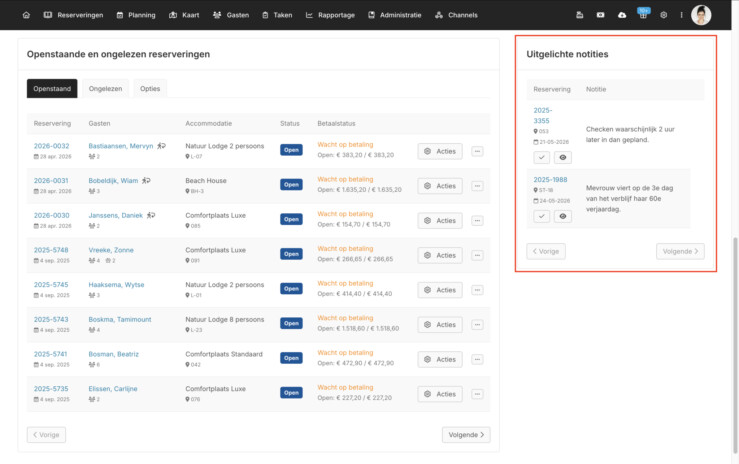This screenshot has height=464, width=739.
Task: Open the vertical three-dots menu in the top bar
Action: click(682, 15)
